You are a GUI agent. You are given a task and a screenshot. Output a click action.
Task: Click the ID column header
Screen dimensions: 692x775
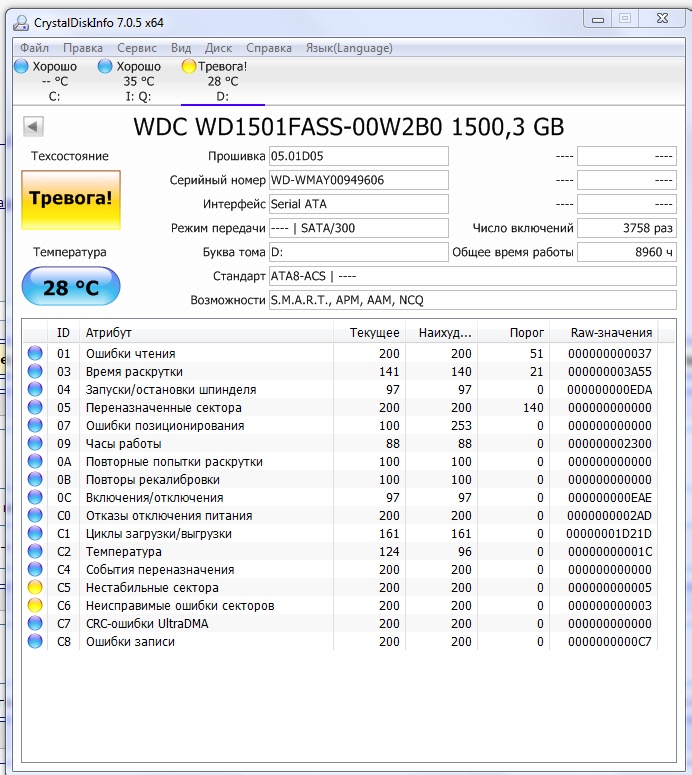click(x=63, y=333)
